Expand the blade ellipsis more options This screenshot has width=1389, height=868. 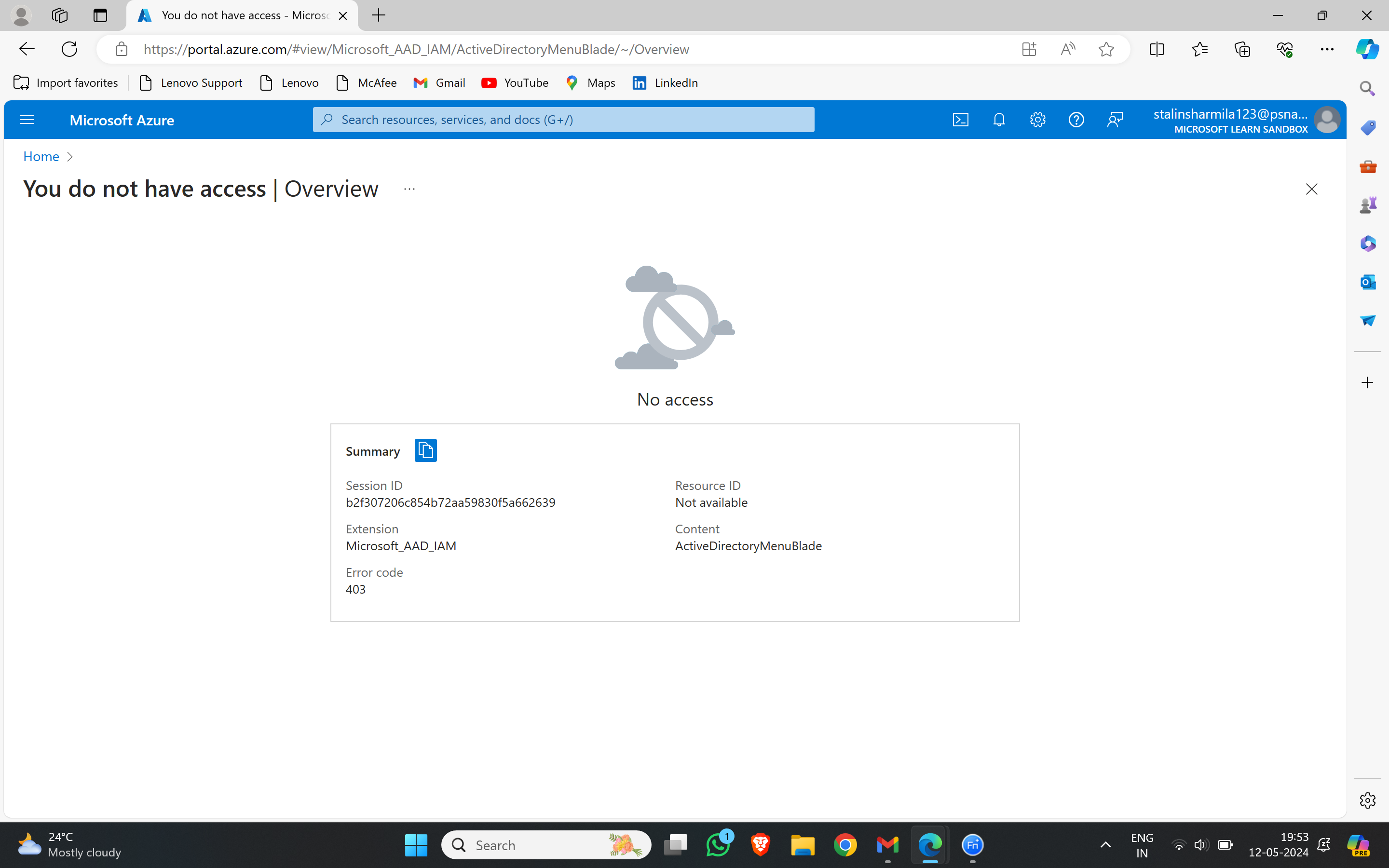tap(409, 189)
